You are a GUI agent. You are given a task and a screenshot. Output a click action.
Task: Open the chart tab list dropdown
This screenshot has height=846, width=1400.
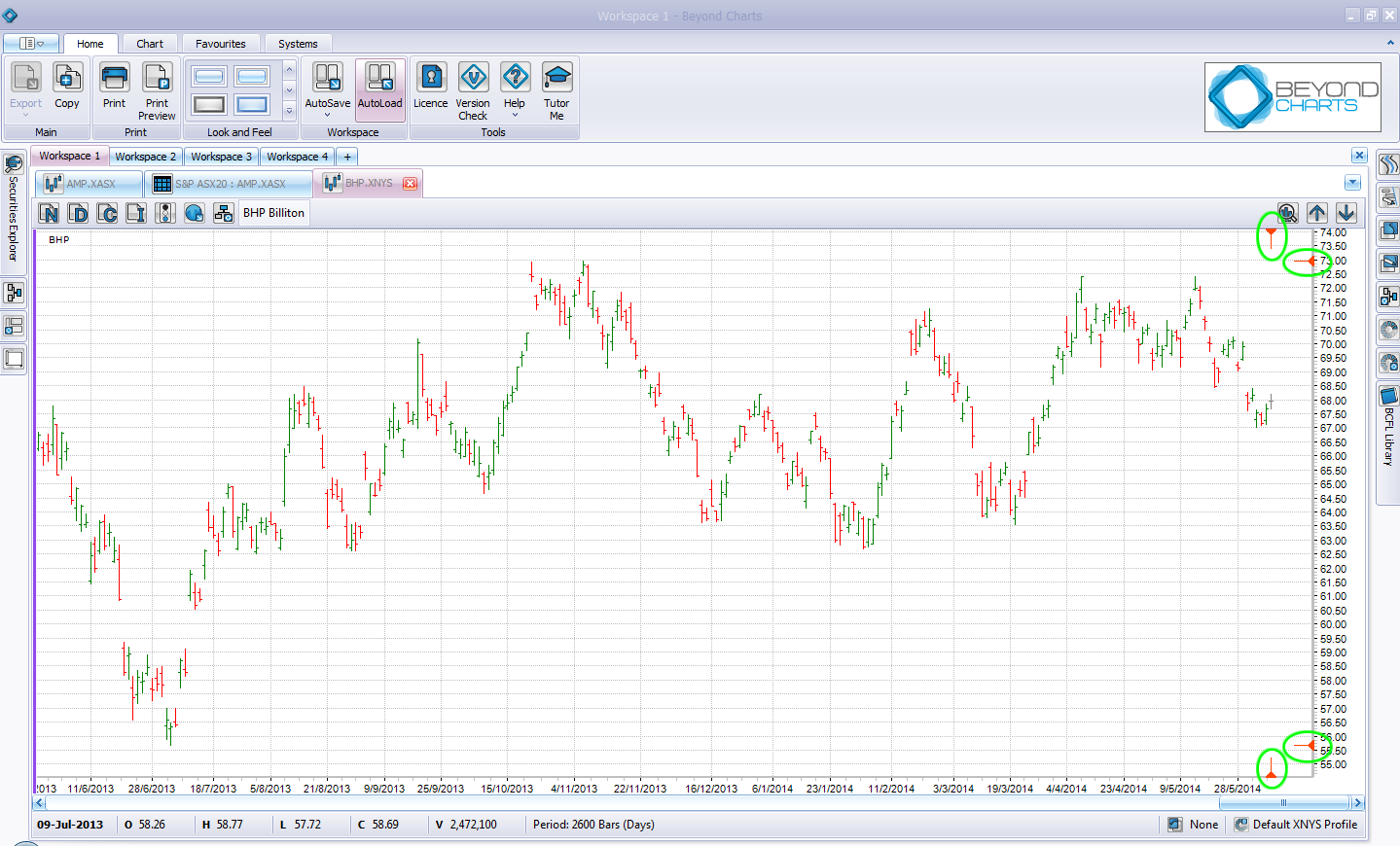click(1352, 183)
